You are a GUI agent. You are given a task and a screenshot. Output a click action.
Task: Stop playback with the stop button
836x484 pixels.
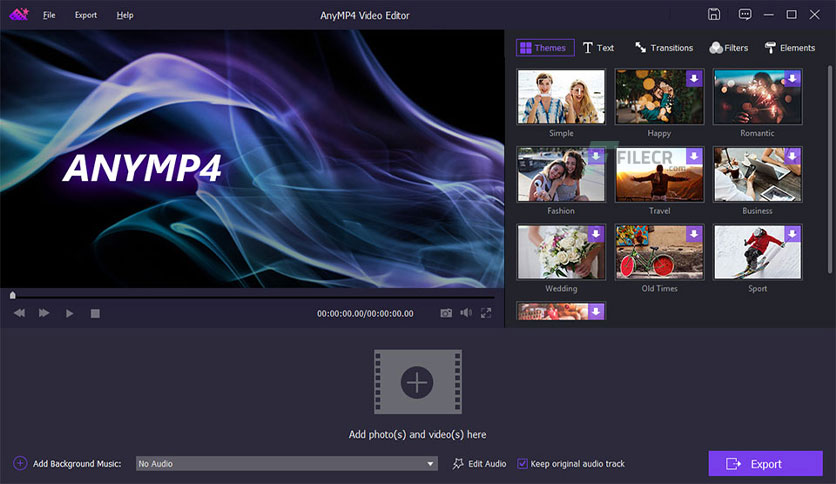pos(95,313)
